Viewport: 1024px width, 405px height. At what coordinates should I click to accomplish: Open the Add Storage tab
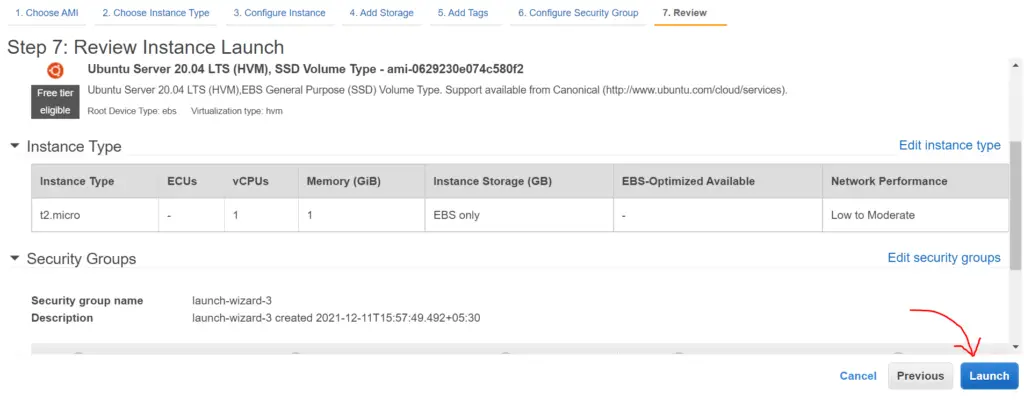point(381,13)
